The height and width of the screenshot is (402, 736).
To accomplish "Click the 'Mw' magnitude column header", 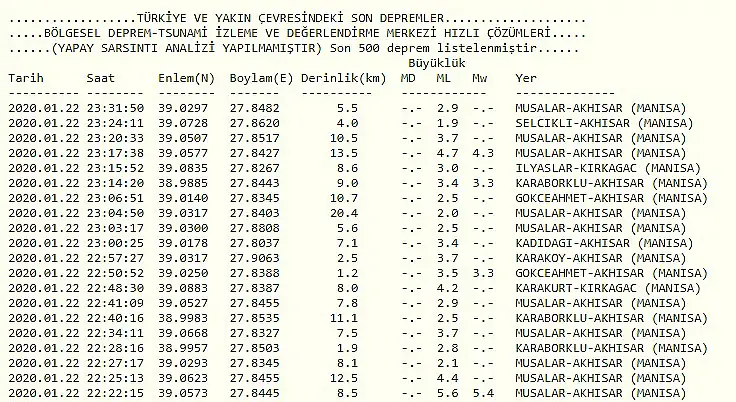I will (480, 78).
